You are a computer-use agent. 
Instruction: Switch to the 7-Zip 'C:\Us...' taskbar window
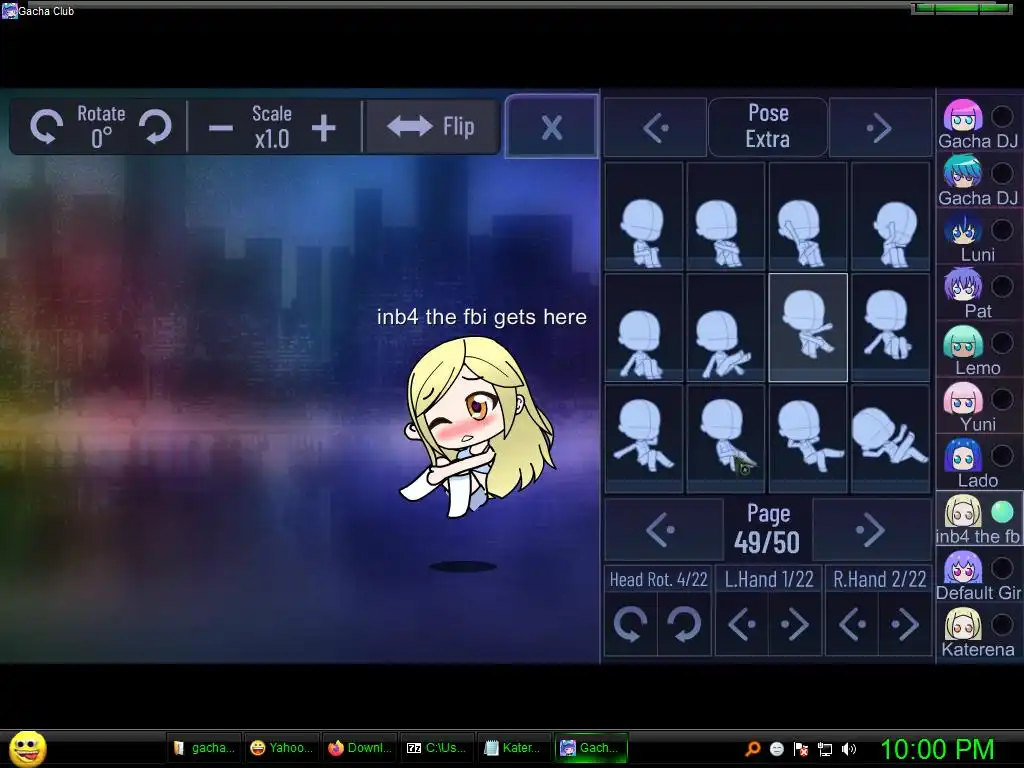[x=437, y=748]
